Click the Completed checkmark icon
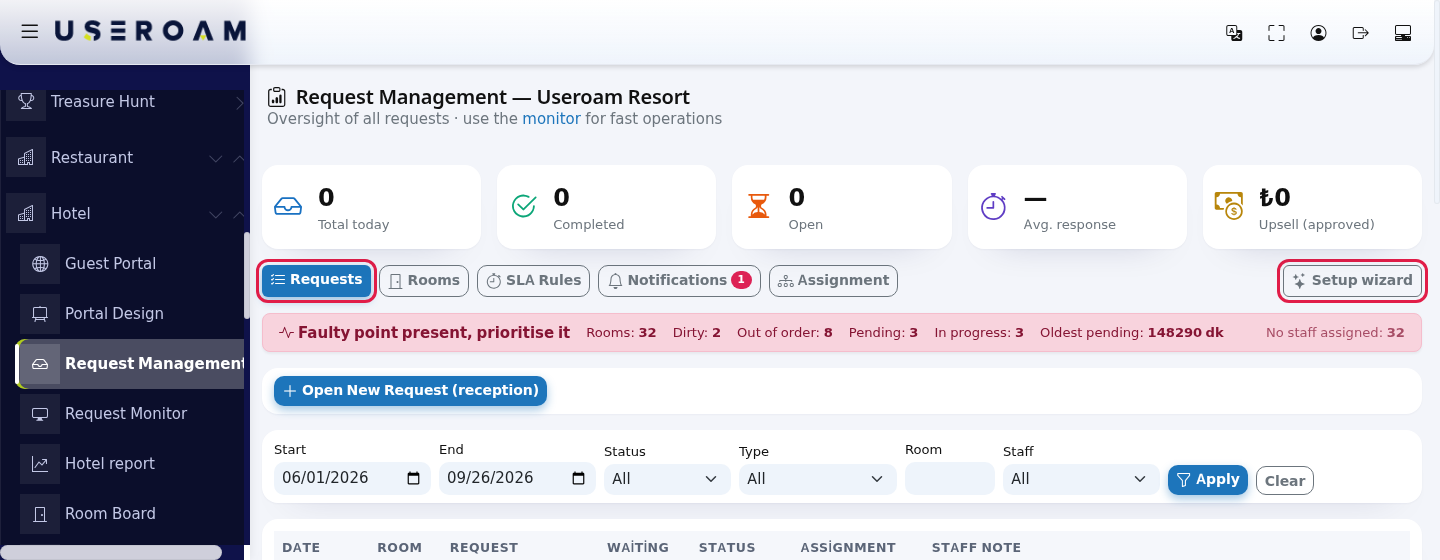Viewport: 1440px width, 560px height. click(524, 206)
